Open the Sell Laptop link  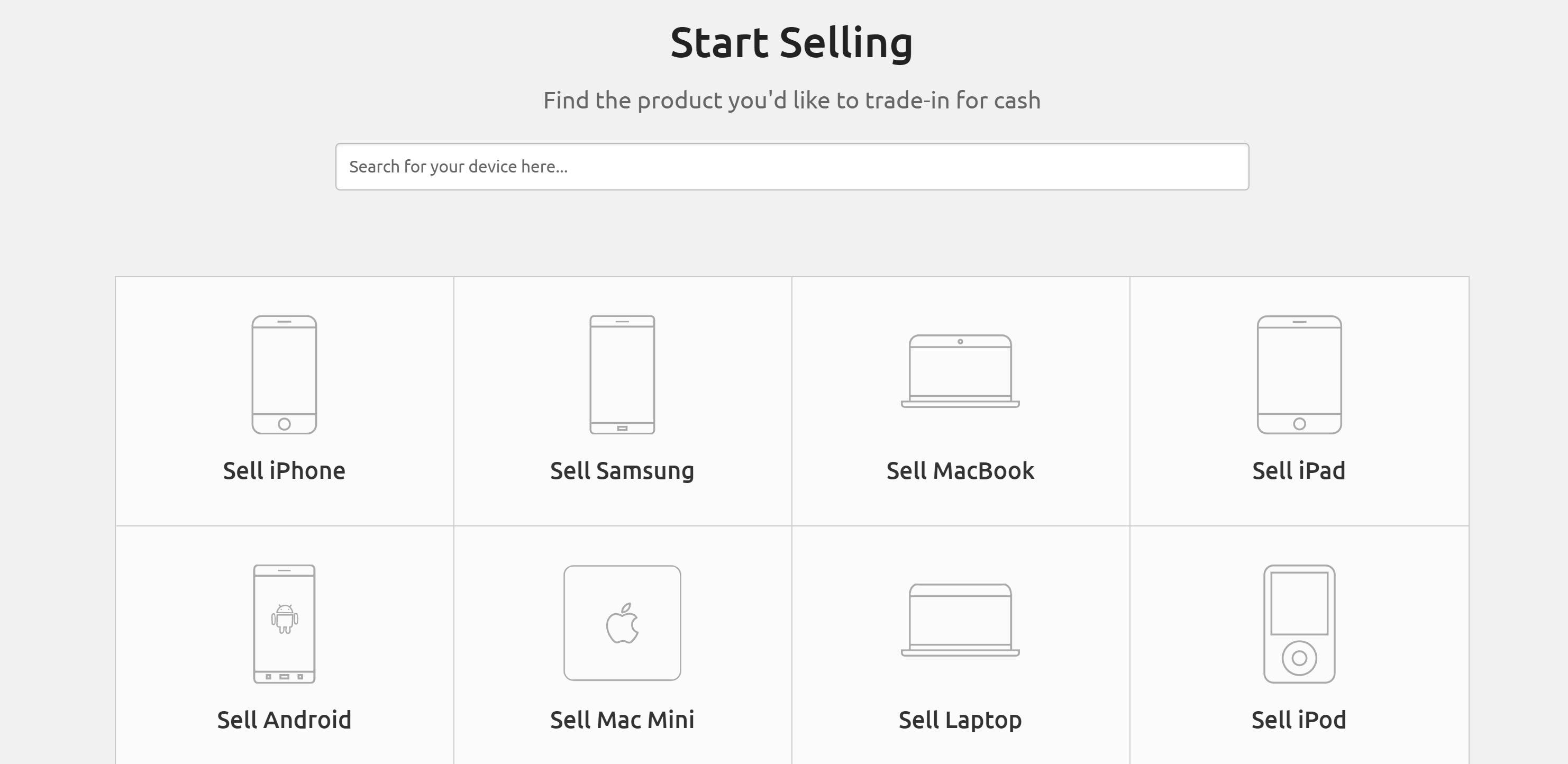tap(960, 720)
